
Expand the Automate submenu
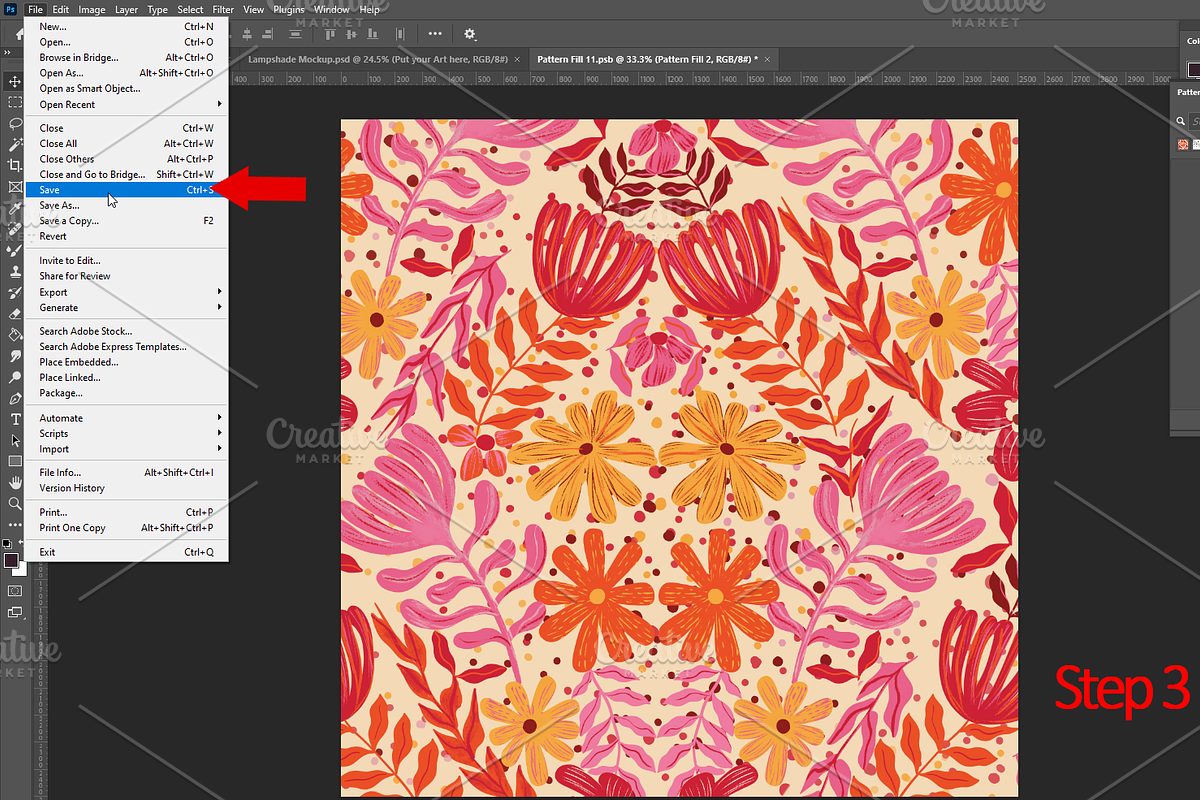point(126,418)
